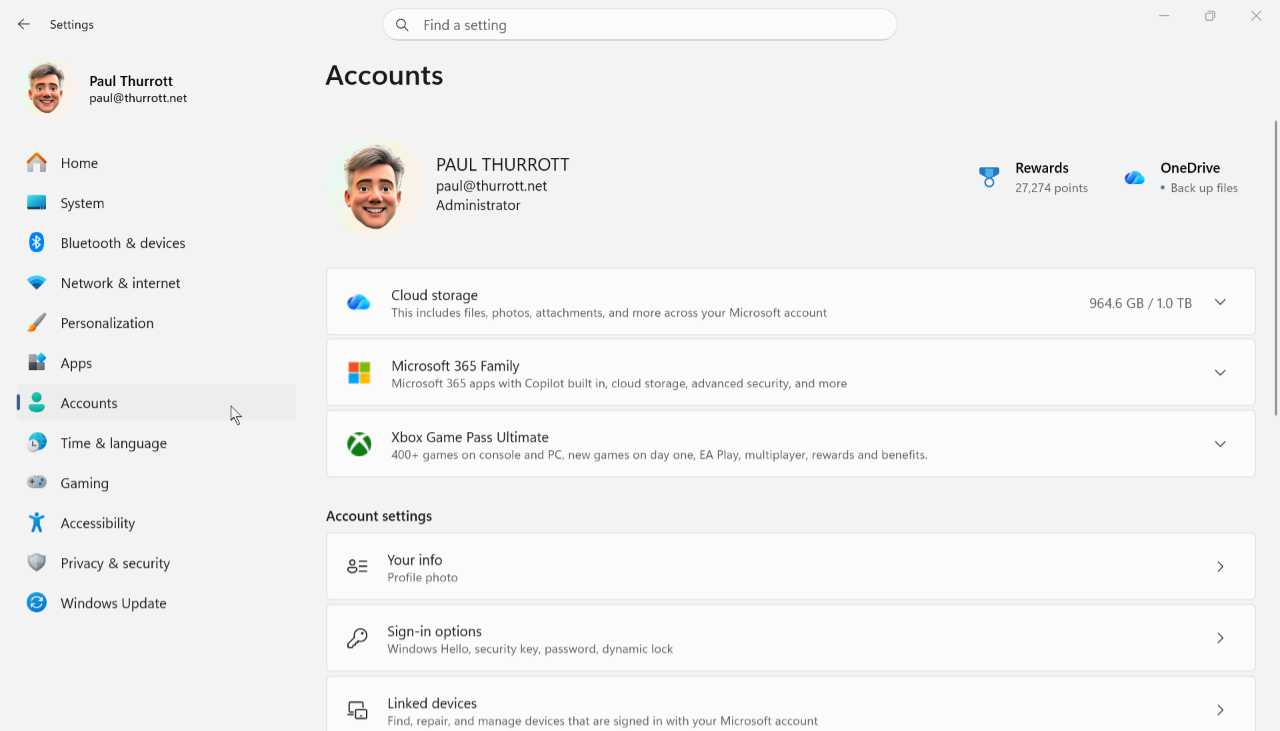1280x731 pixels.
Task: Click the large account profile picture
Action: [x=374, y=187]
